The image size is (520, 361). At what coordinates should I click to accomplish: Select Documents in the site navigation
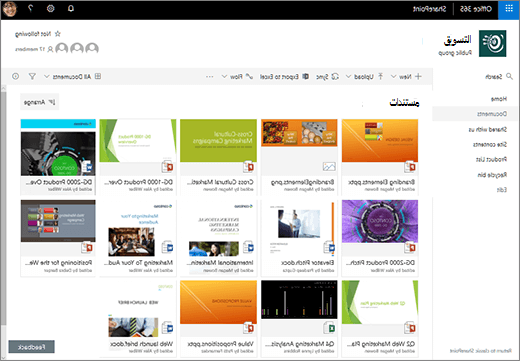click(492, 114)
